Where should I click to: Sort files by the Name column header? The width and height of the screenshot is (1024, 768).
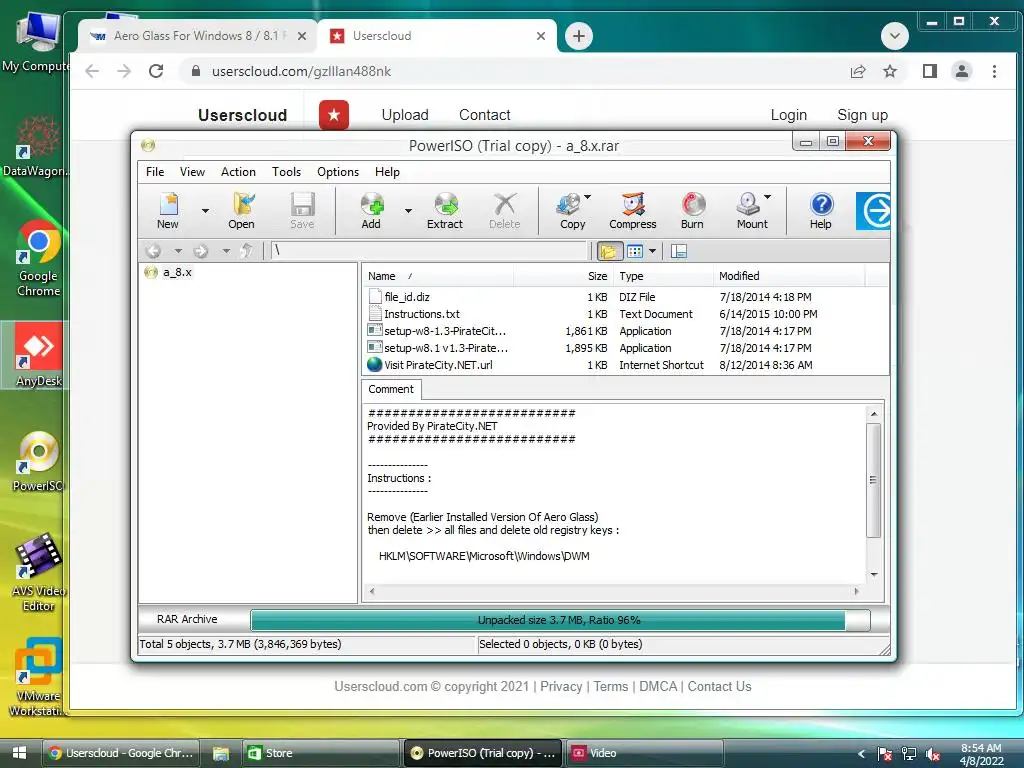point(438,276)
